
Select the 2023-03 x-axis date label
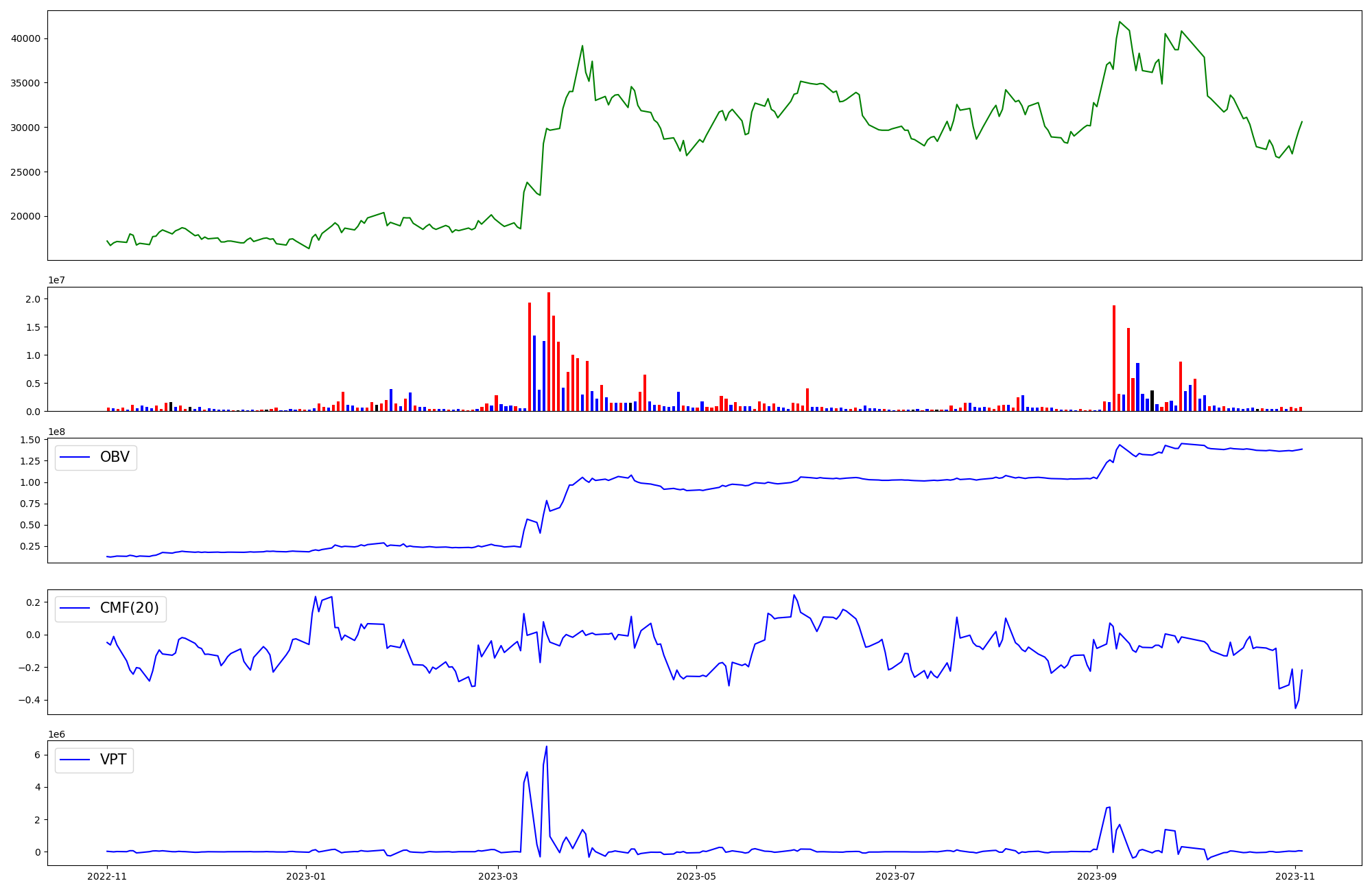point(498,876)
